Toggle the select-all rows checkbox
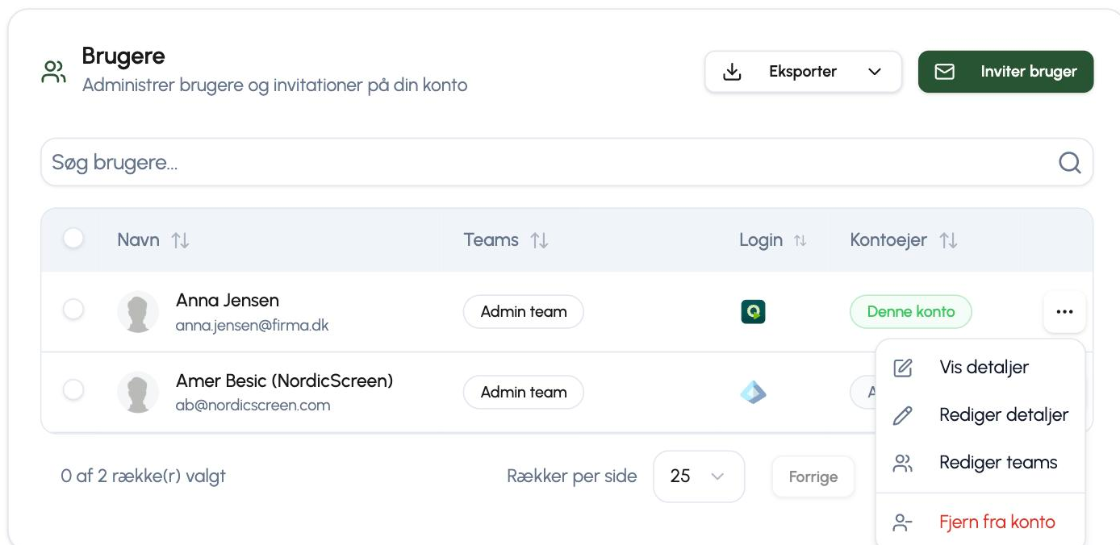 tap(73, 238)
